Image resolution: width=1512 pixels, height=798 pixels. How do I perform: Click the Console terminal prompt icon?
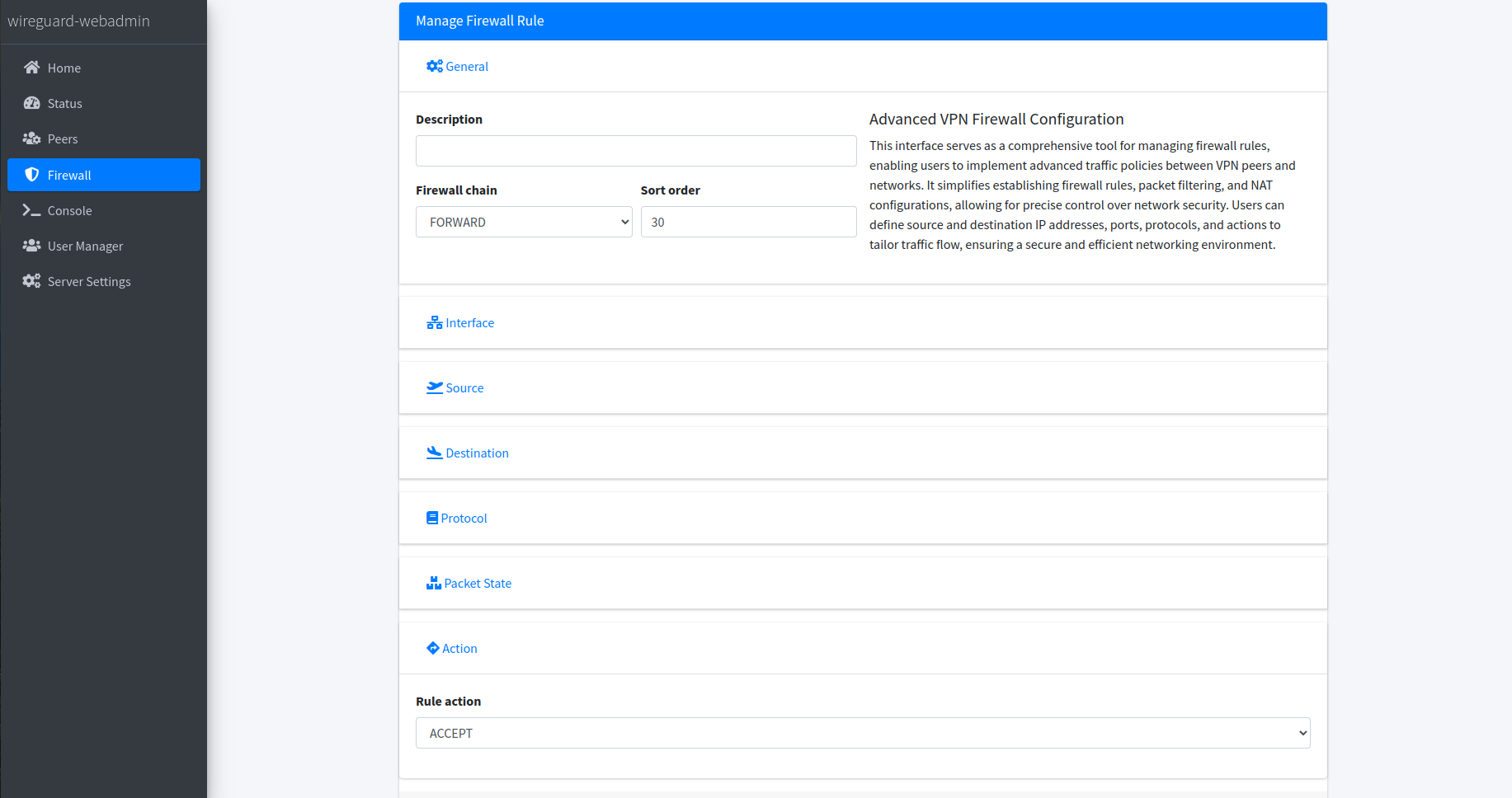pyautogui.click(x=31, y=210)
